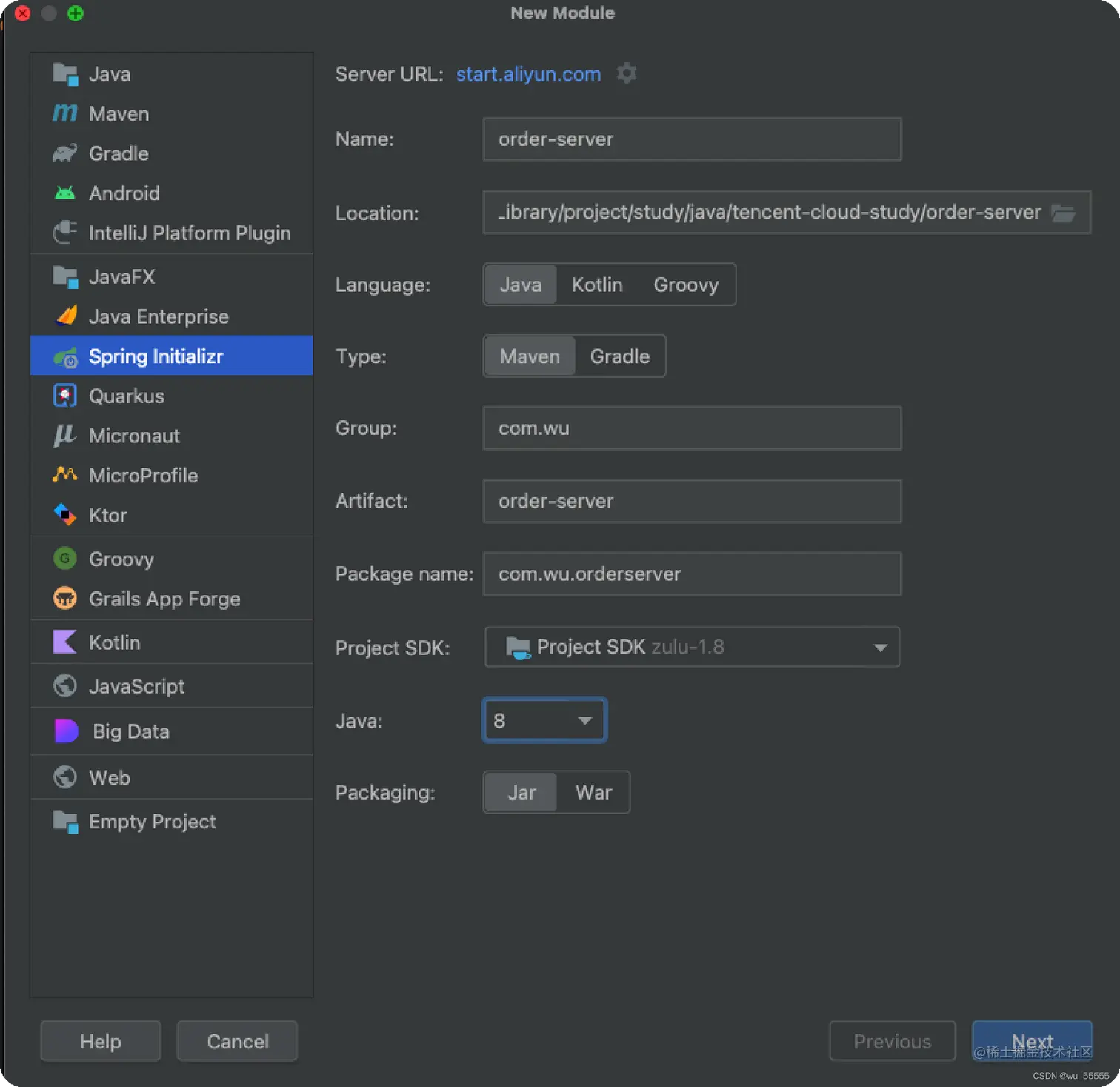Open server URL settings gear
Screen dimensions: 1120x1087
coord(627,73)
